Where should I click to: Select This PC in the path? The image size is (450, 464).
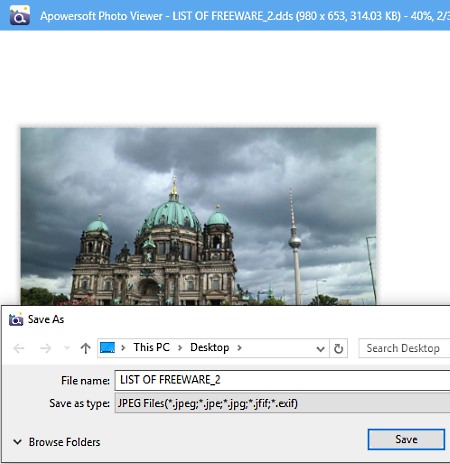[x=152, y=347]
